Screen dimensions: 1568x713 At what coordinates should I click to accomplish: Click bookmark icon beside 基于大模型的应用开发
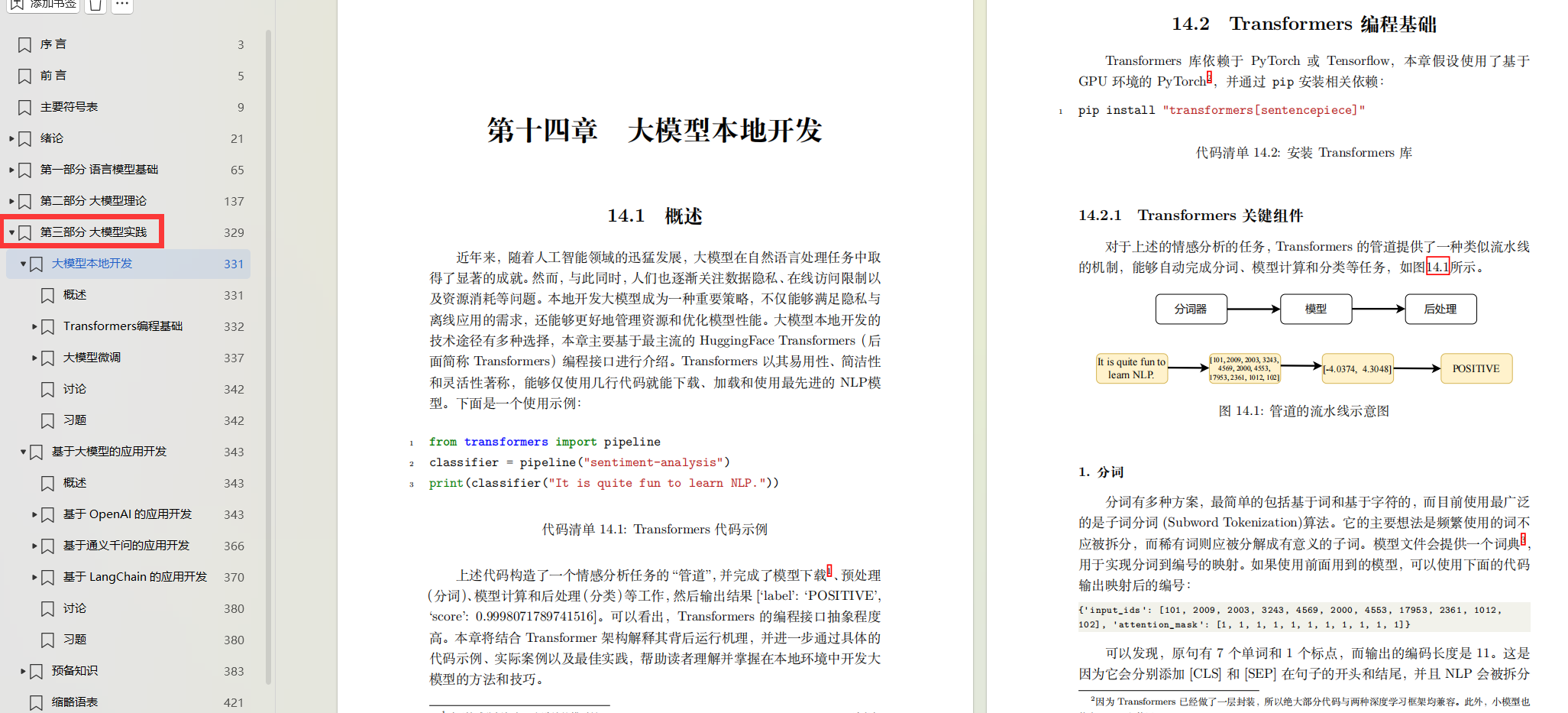click(x=36, y=452)
